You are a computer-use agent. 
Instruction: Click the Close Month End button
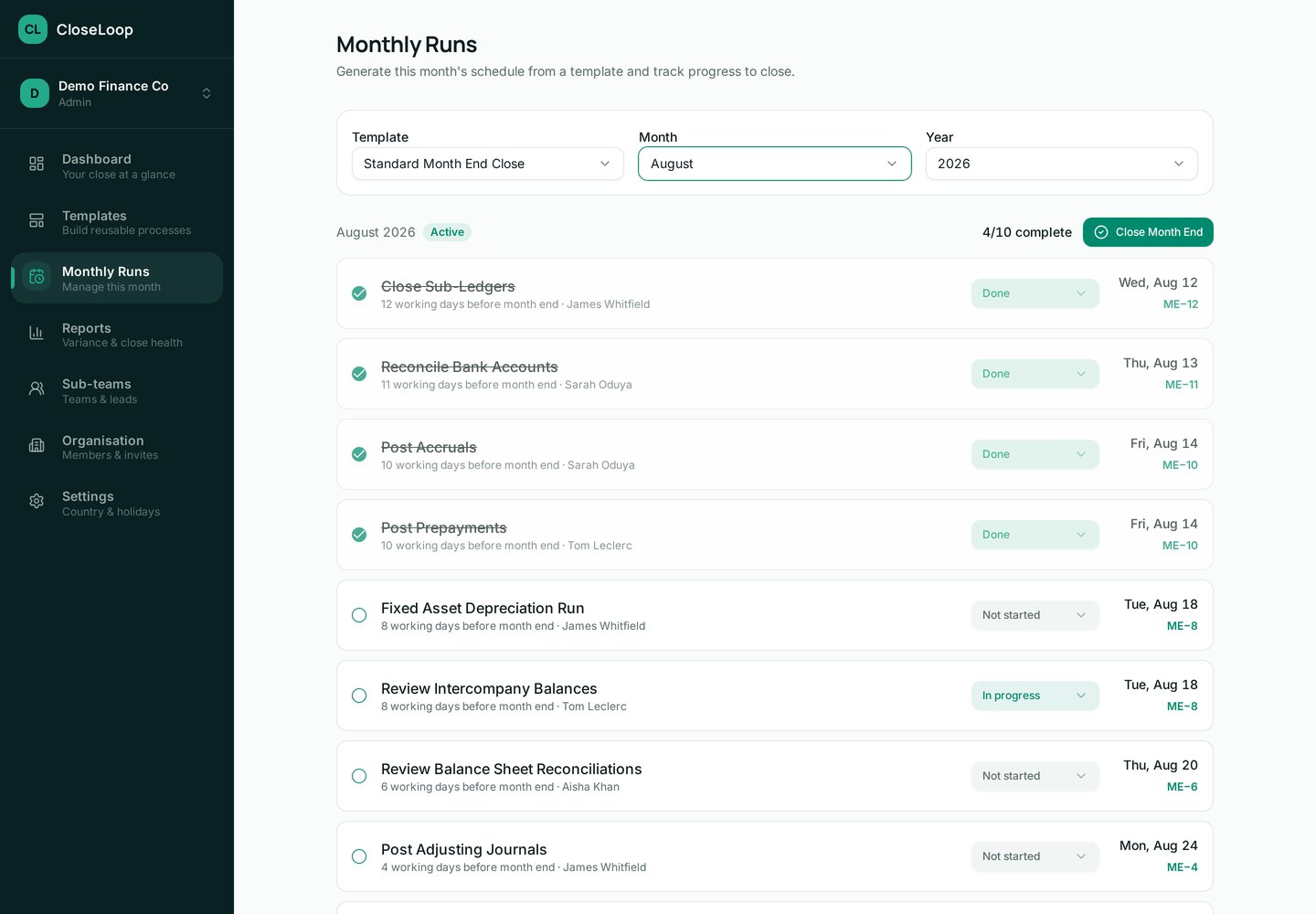point(1148,232)
